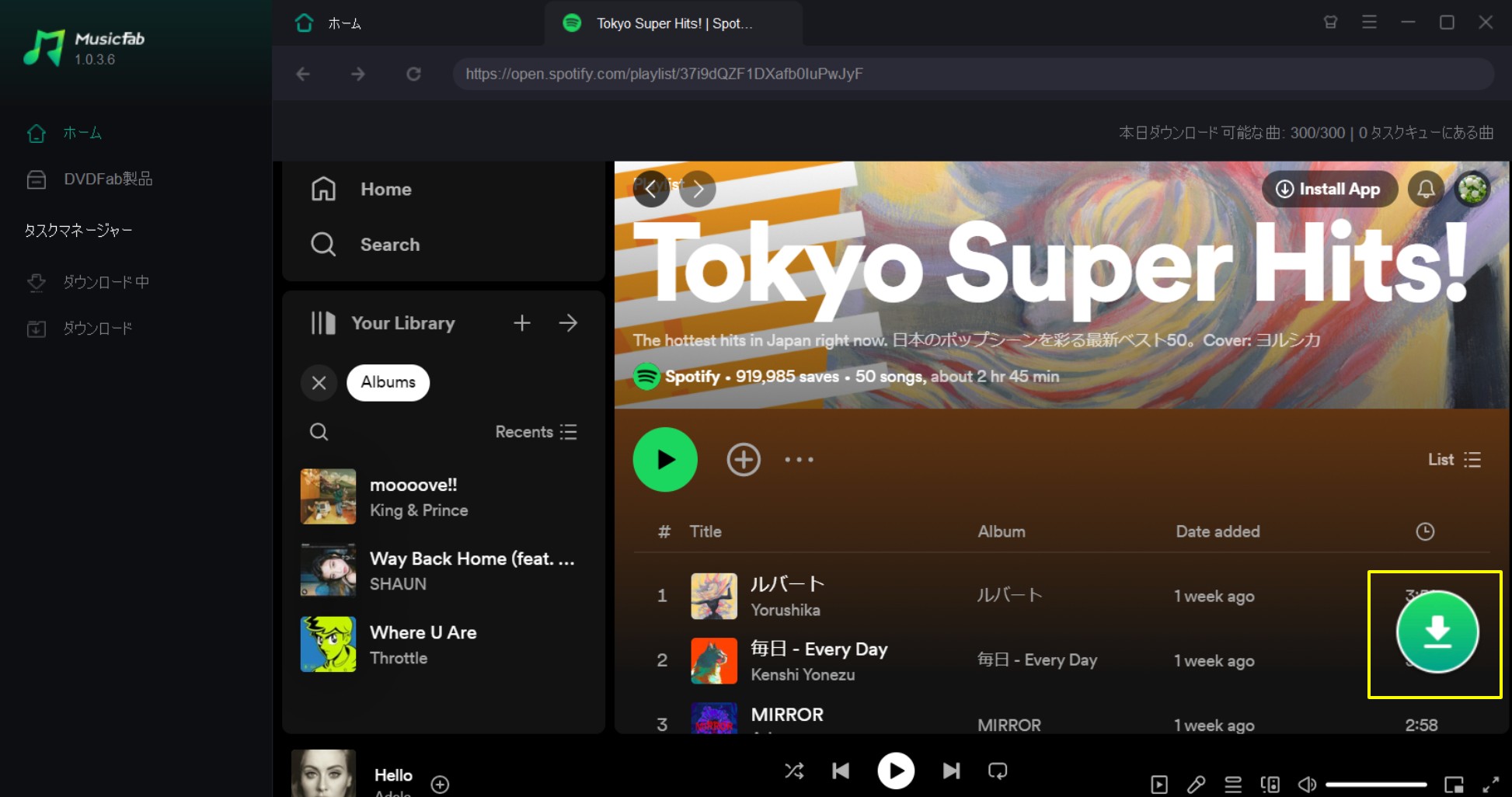The width and height of the screenshot is (1512, 797).
Task: Click the Date added column header
Action: click(1218, 532)
